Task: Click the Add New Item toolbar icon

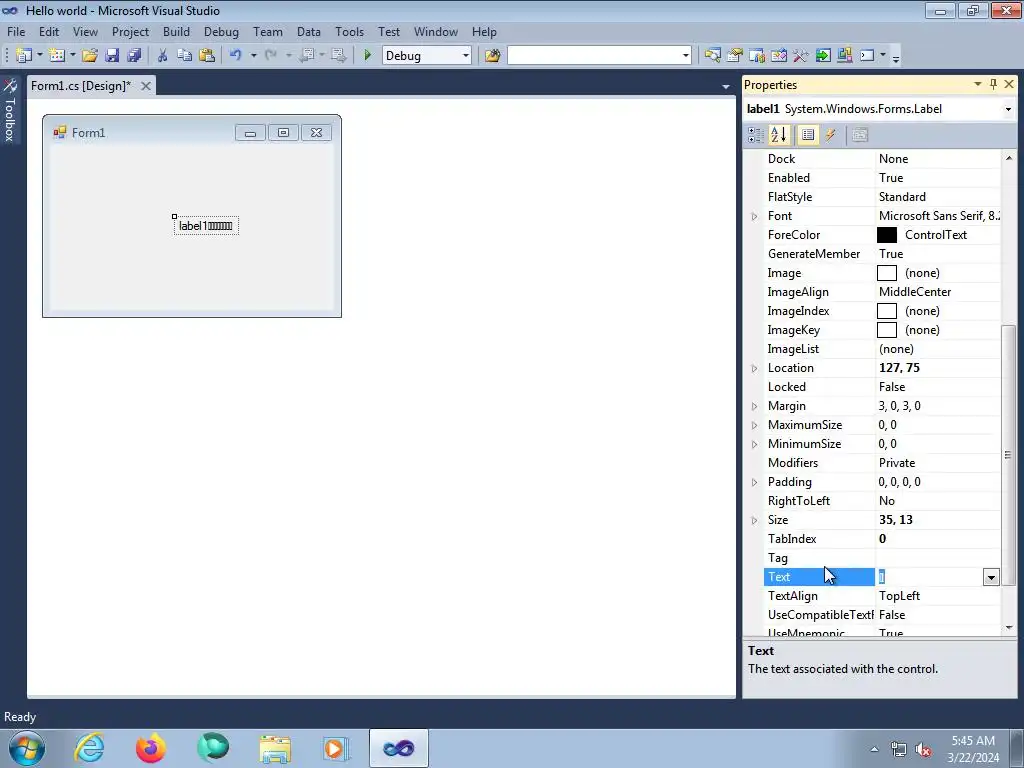Action: [57, 56]
